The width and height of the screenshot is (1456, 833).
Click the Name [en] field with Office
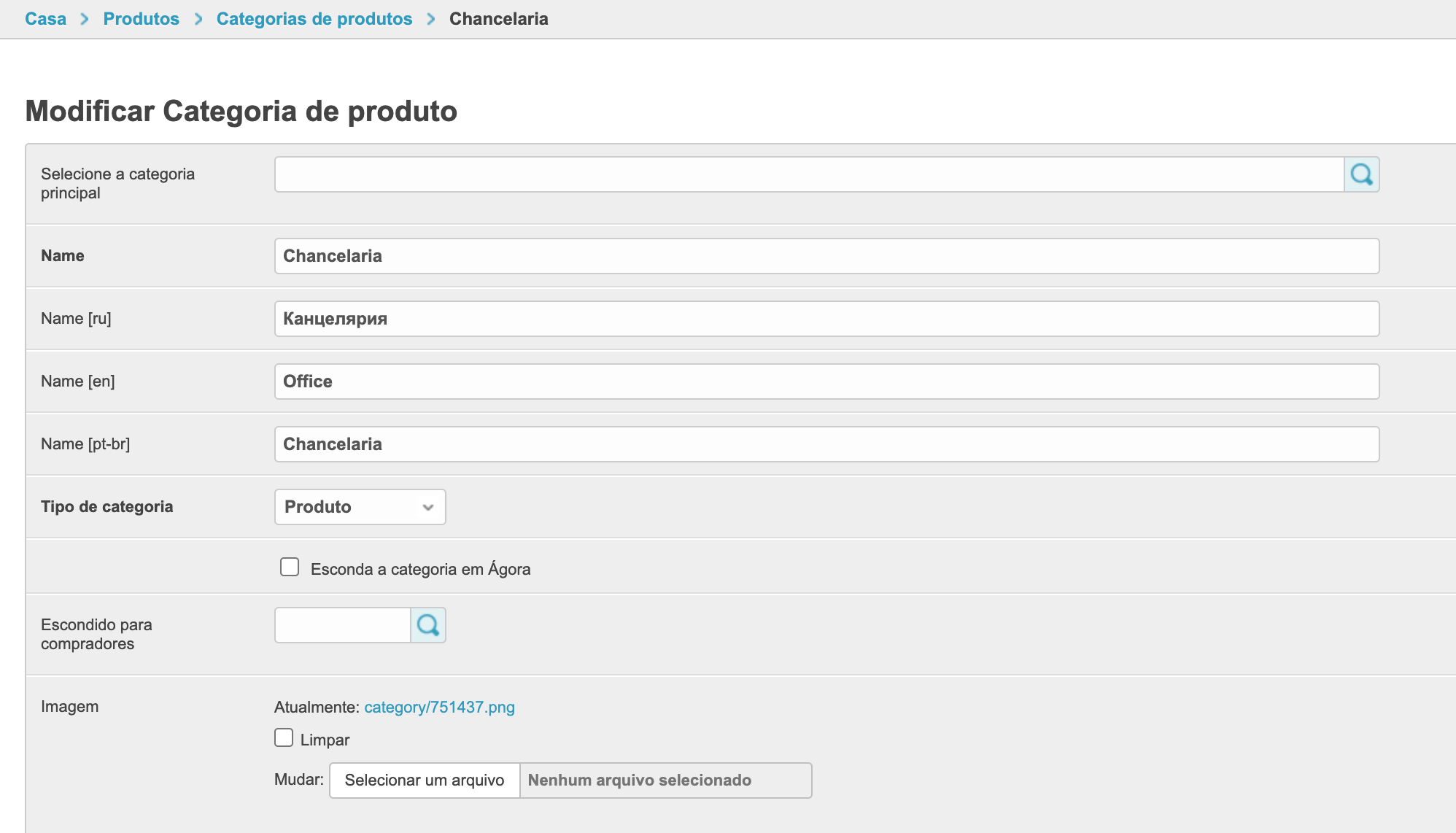826,381
